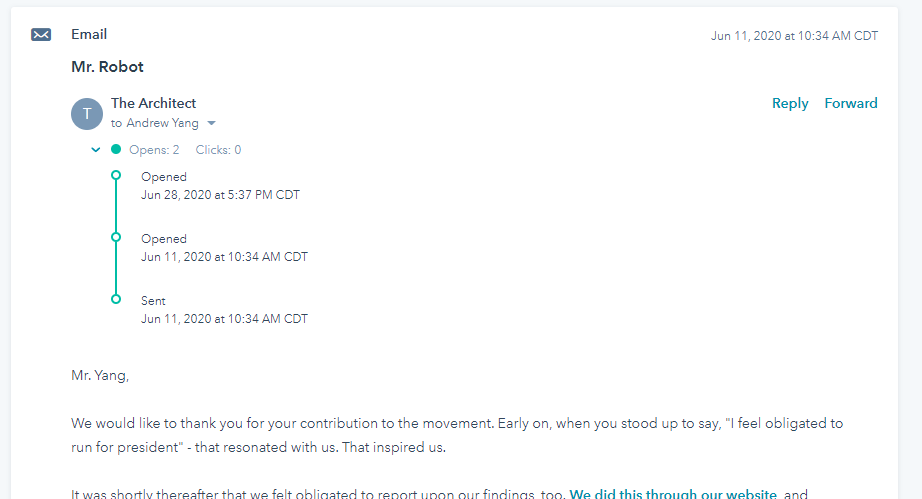Click the Mr. Robot subject line

[x=107, y=67]
